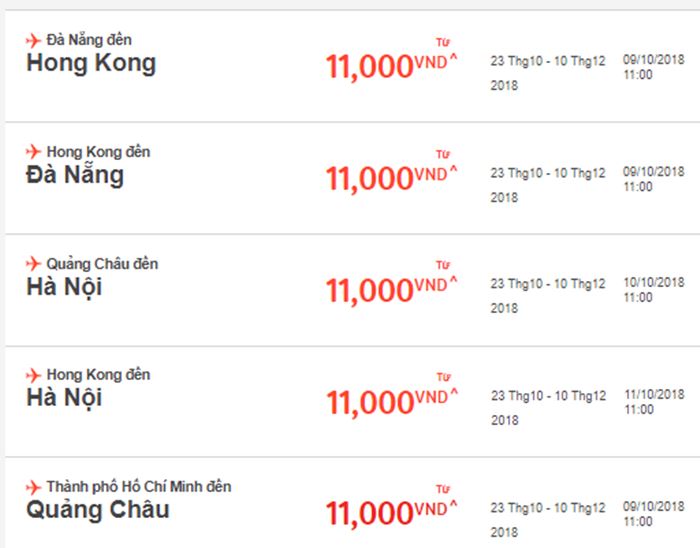Open the Đà Nẵng to Hong Kong destination heading
Viewport: 700px width, 548px height.
click(91, 63)
